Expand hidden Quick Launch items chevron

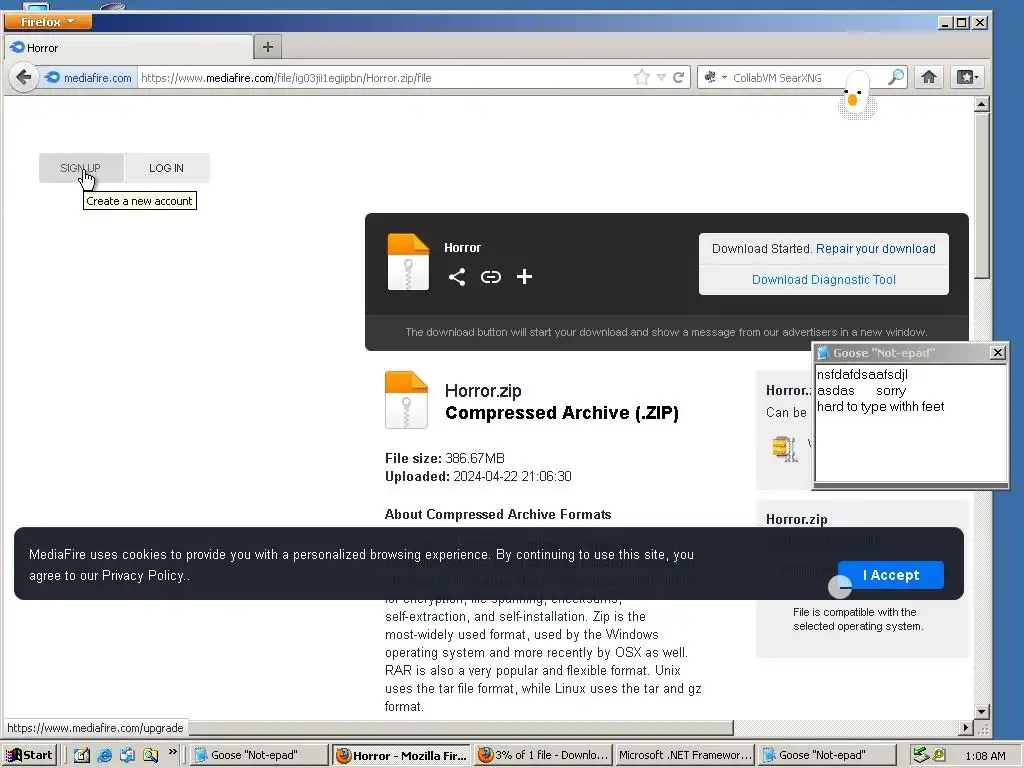click(x=172, y=752)
